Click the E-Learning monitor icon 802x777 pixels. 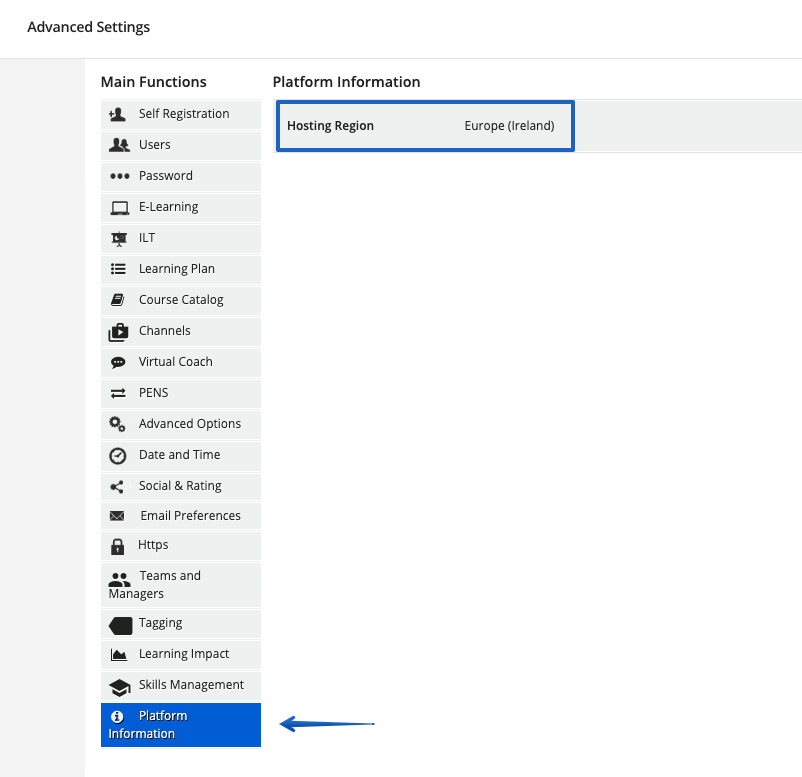click(x=120, y=207)
